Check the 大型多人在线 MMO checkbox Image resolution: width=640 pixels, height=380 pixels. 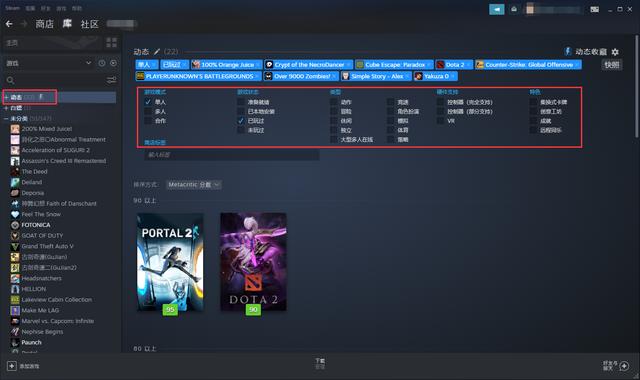(x=334, y=140)
